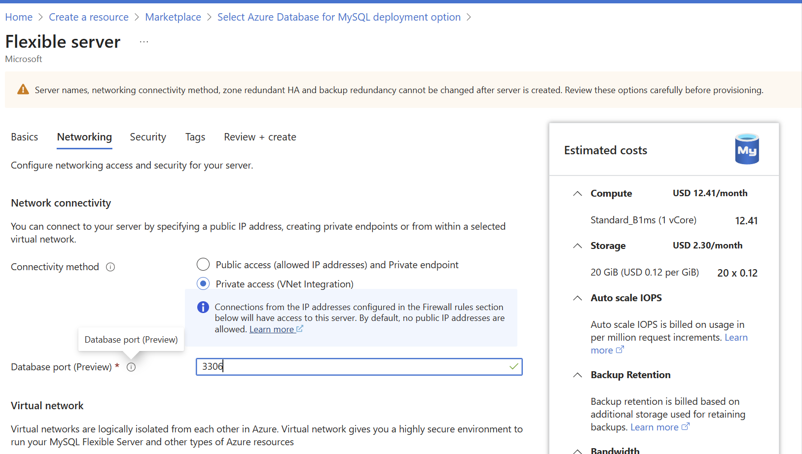Click the green checkmark in the Database port field
Viewport: 802px width, 454px height.
(514, 367)
